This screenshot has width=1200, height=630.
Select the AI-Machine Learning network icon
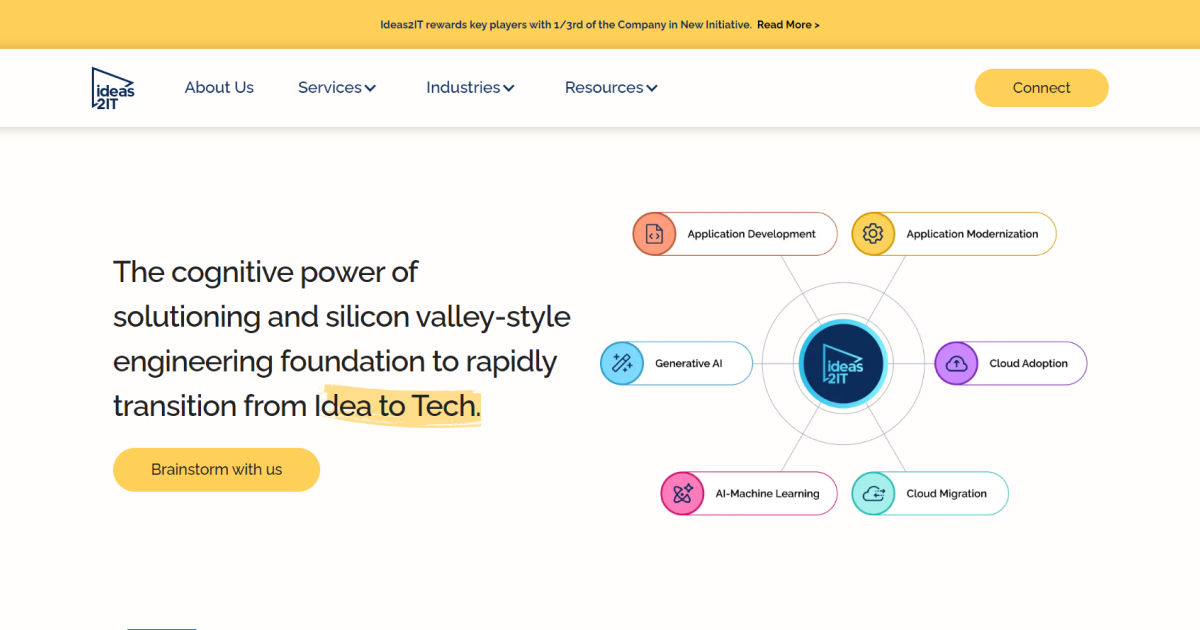683,493
